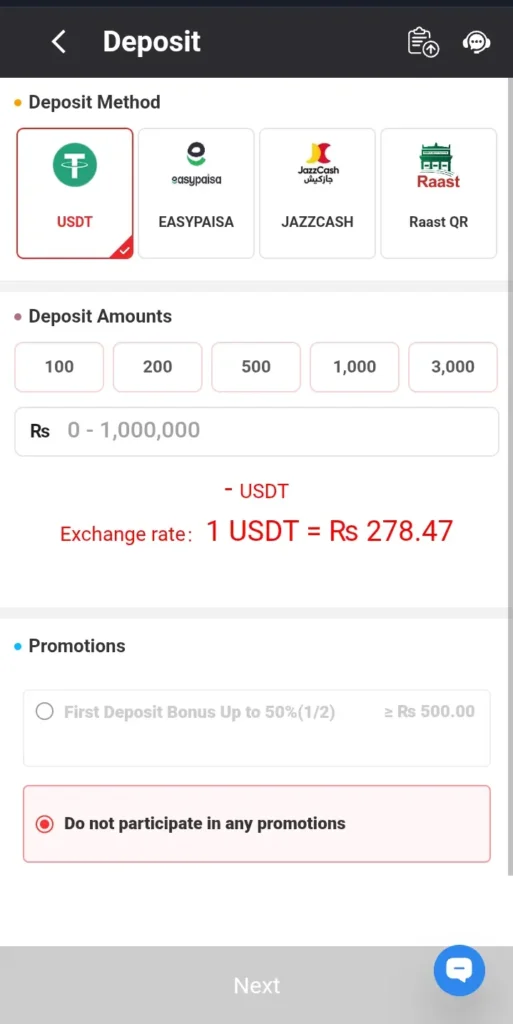Viewport: 513px width, 1024px height.
Task: Focus the Rs amount input field
Action: 256,431
